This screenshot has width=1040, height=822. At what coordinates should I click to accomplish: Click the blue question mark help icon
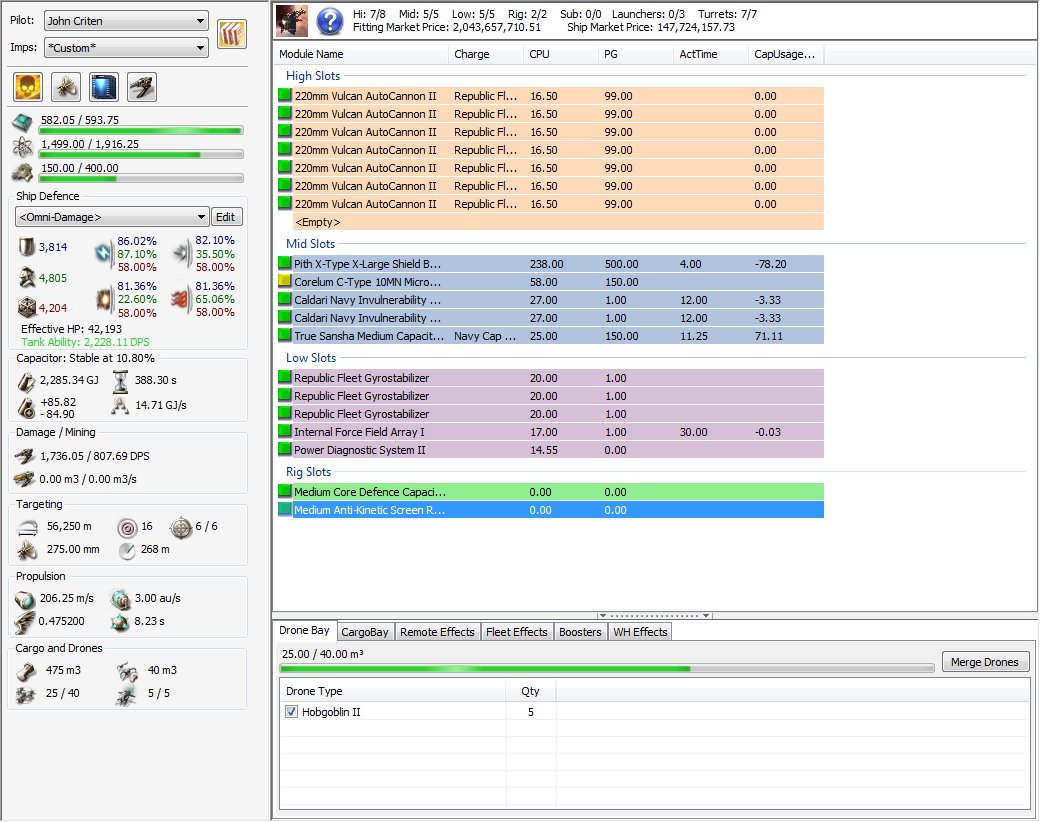330,21
